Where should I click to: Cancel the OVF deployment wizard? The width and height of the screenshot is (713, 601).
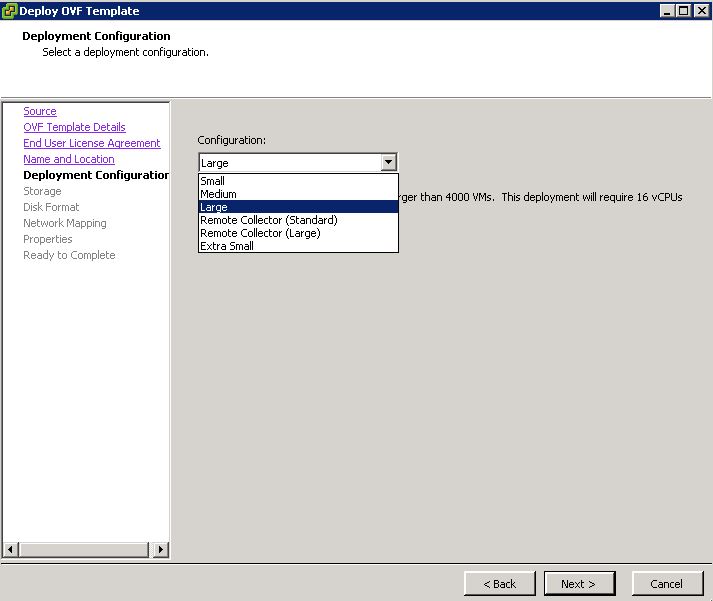coord(666,584)
